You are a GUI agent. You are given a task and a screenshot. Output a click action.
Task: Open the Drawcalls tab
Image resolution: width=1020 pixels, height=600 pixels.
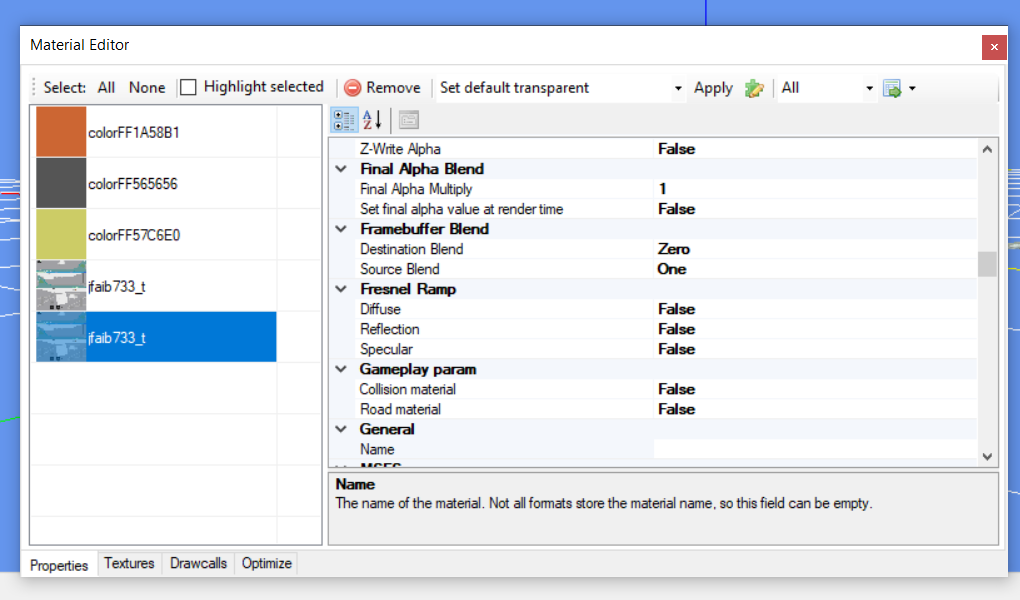(x=198, y=563)
